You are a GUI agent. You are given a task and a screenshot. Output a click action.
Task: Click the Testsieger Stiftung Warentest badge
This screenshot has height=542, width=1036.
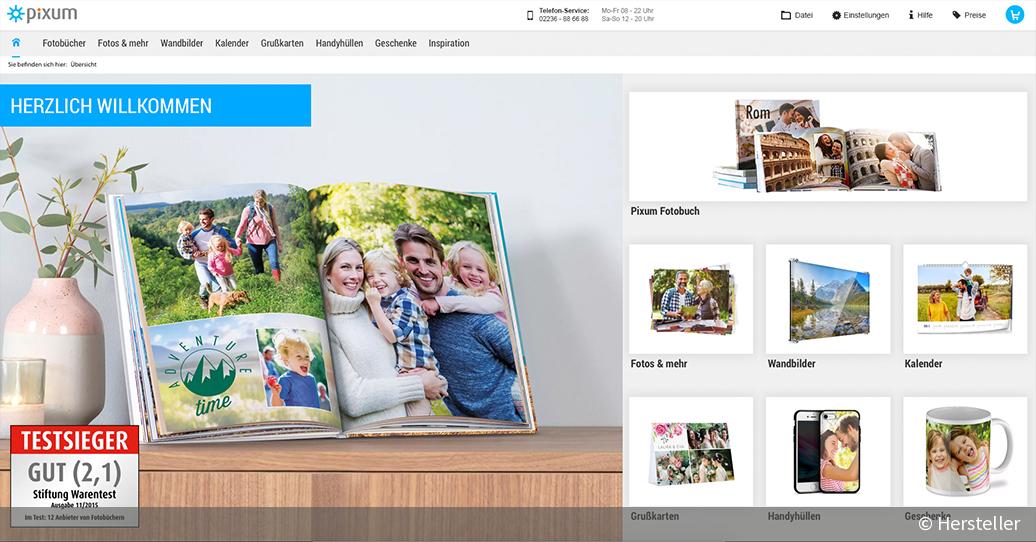coord(74,476)
